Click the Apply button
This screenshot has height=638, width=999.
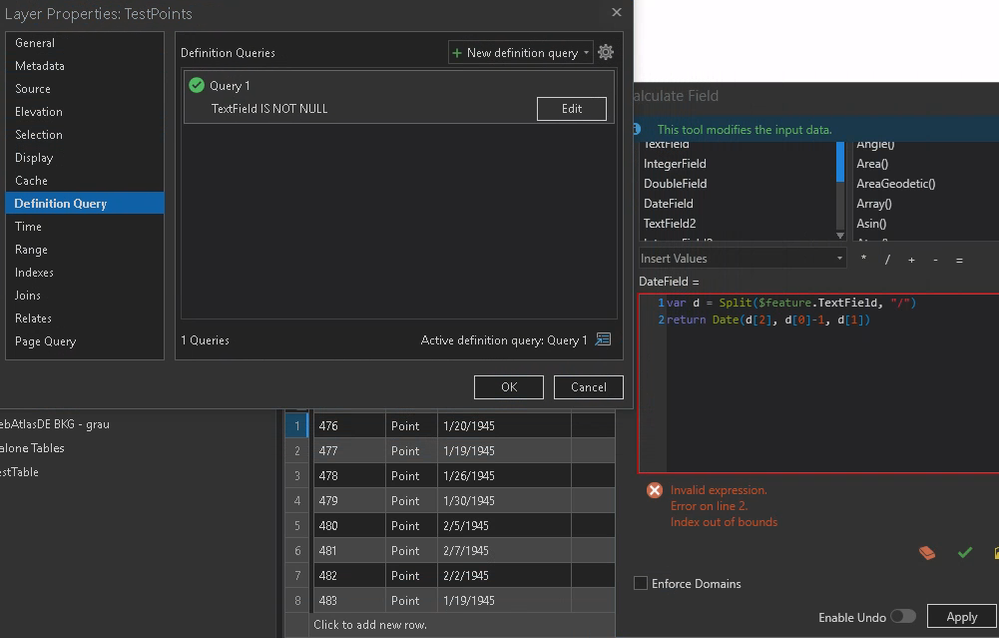(x=961, y=616)
